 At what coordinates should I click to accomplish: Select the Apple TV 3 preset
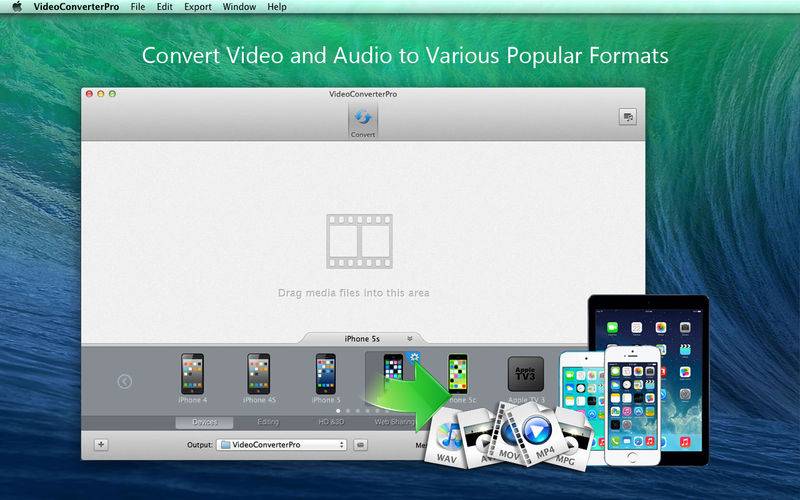[x=526, y=379]
